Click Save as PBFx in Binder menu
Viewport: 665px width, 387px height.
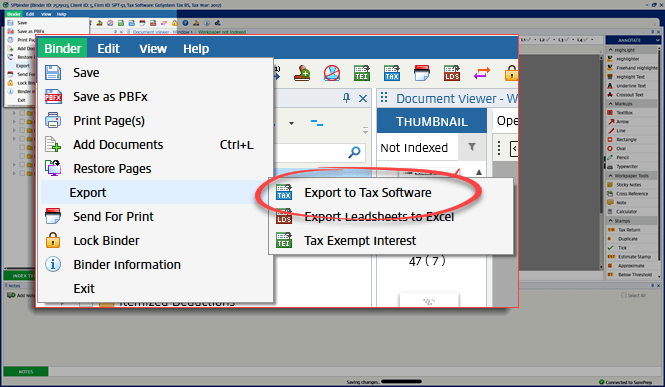[110, 97]
